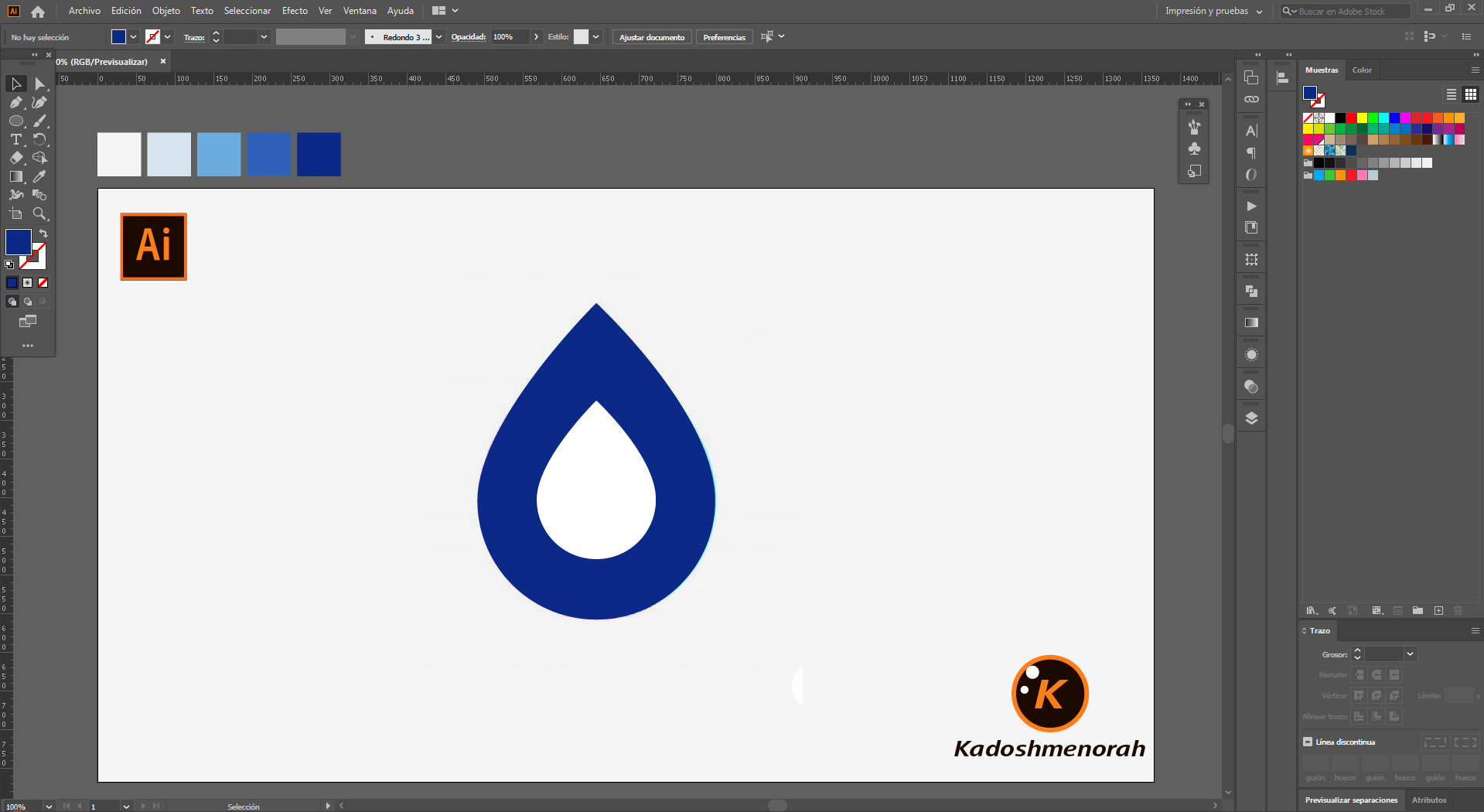Set paint mode to Color
Image resolution: width=1484 pixels, height=812 pixels.
(x=12, y=282)
